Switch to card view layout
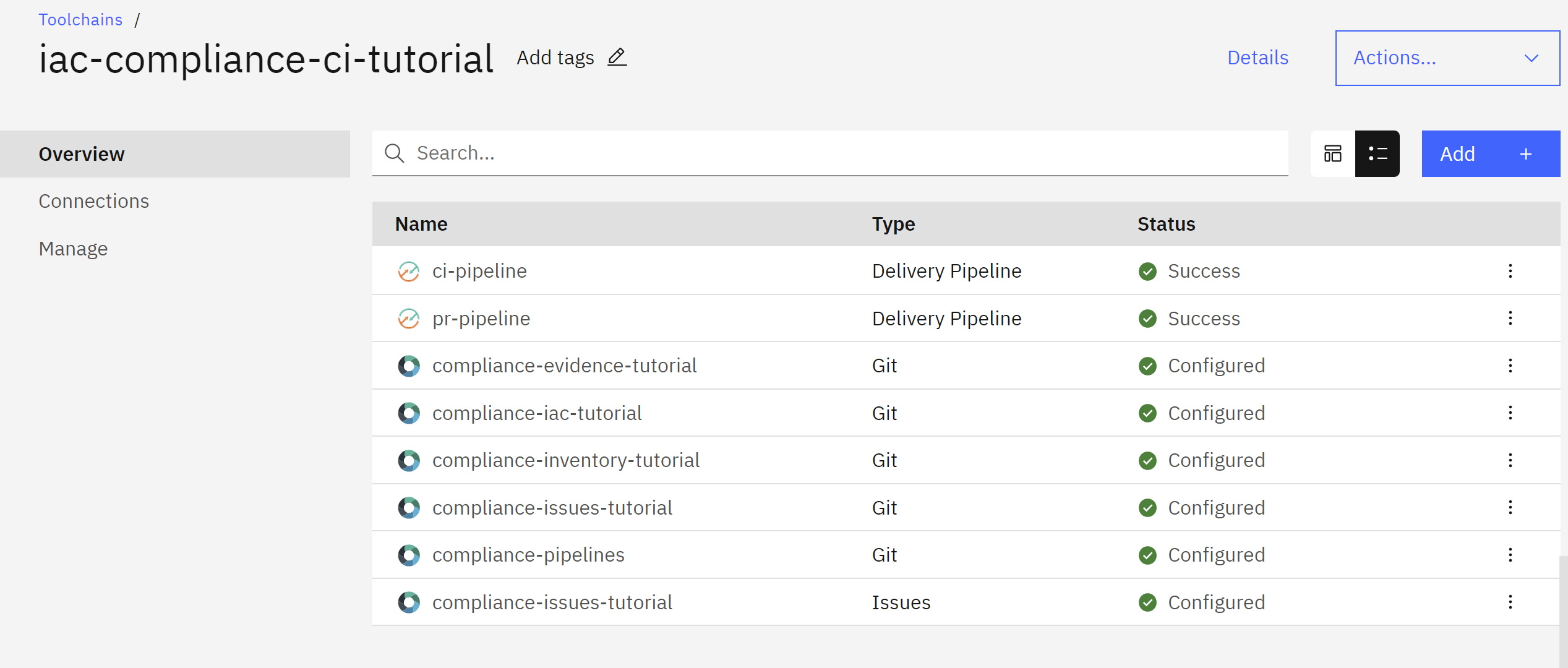The height and width of the screenshot is (668, 1568). click(x=1333, y=153)
